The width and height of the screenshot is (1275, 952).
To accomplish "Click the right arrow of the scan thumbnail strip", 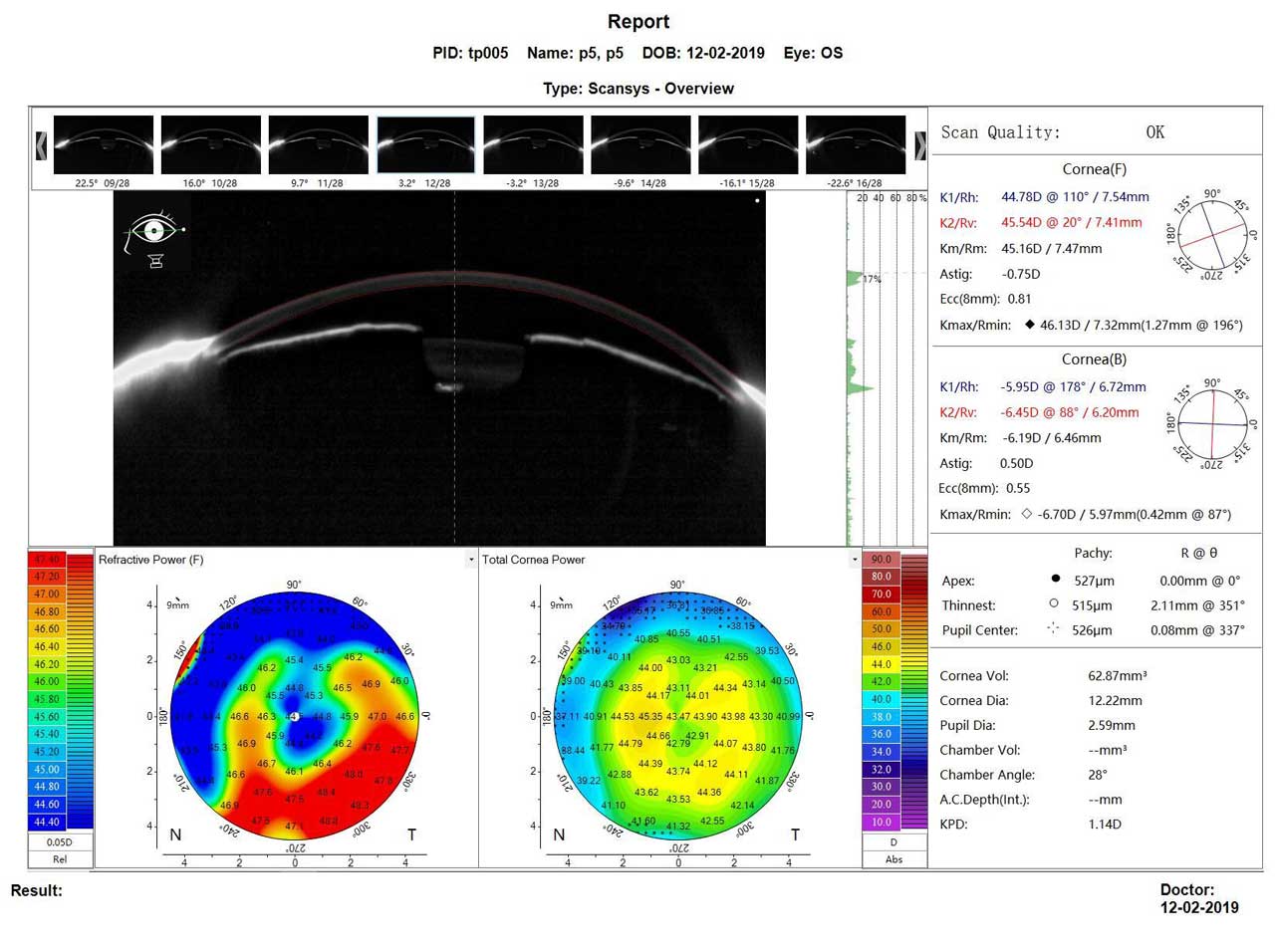I will tap(919, 145).
